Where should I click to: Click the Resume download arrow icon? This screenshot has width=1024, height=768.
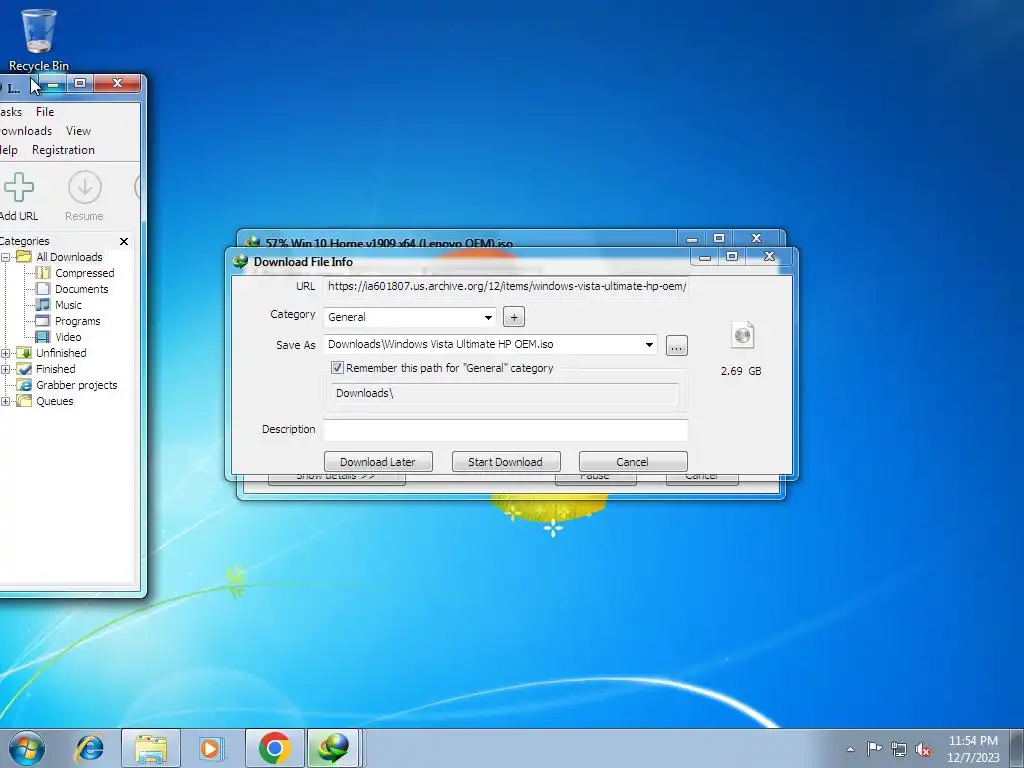85,187
